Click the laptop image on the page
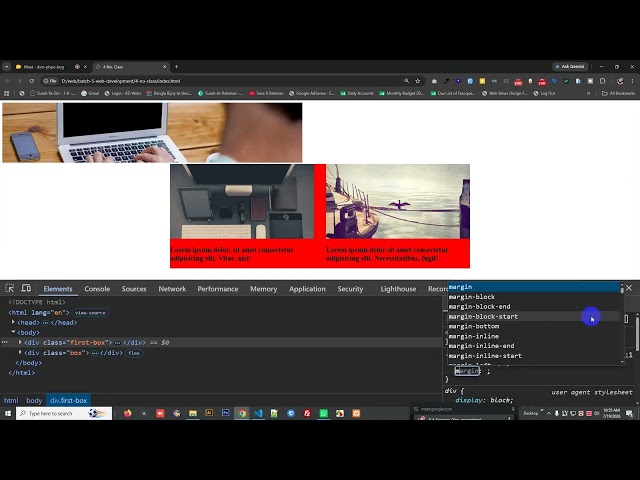The image size is (640, 480). [x=152, y=133]
